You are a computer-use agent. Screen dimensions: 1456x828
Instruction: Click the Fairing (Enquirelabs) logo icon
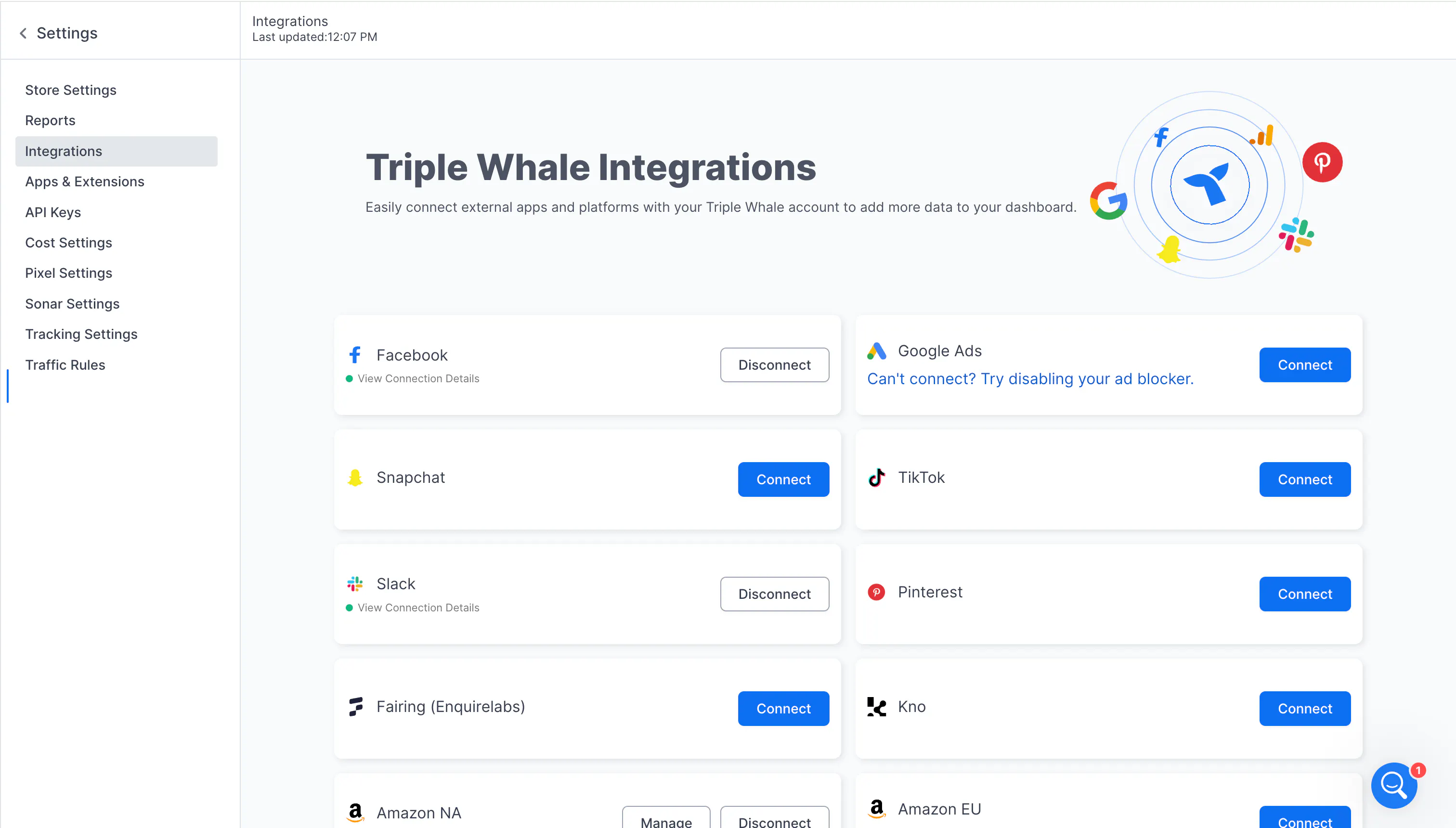[355, 706]
